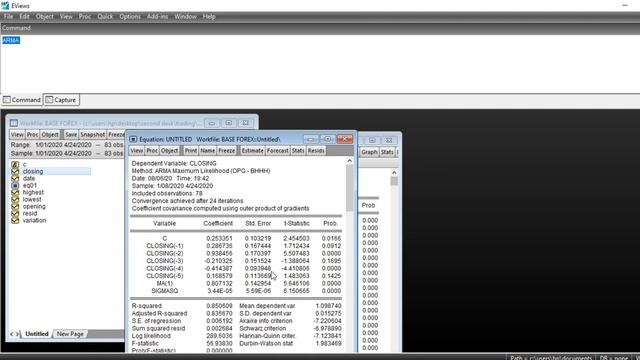
Task: Open the Options menu
Action: pyautogui.click(x=130, y=16)
